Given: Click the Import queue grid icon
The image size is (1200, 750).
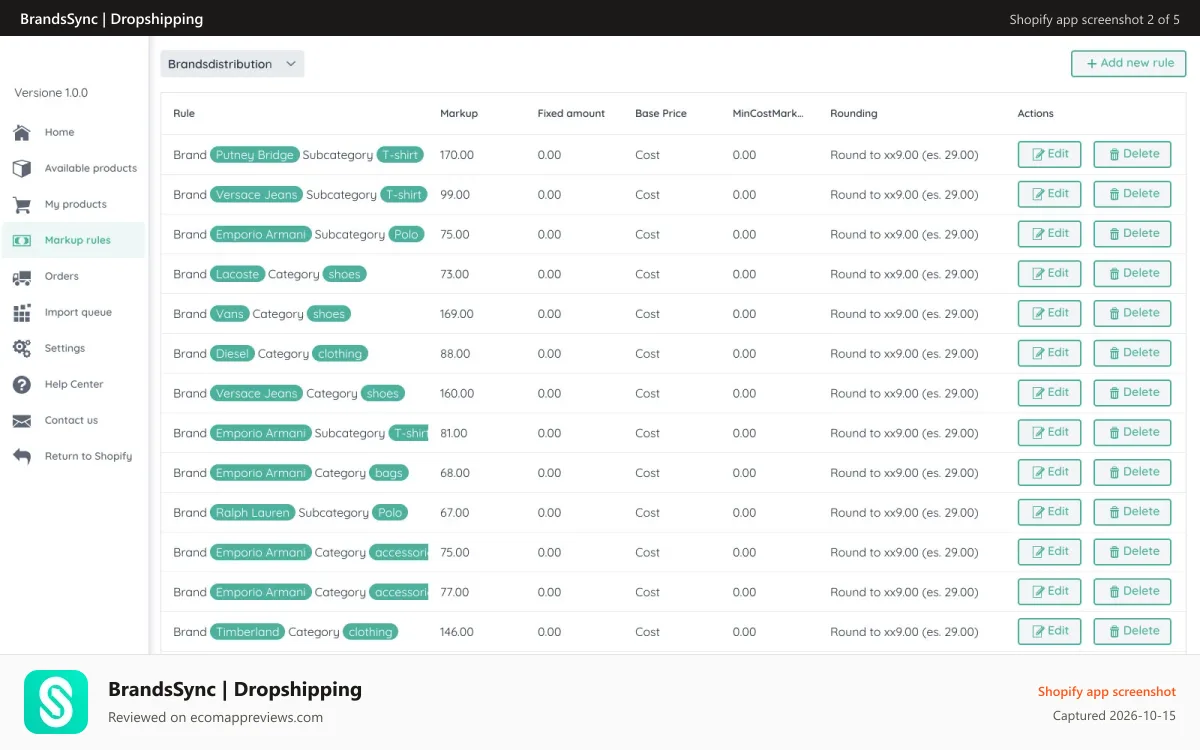Looking at the screenshot, I should click(x=22, y=312).
